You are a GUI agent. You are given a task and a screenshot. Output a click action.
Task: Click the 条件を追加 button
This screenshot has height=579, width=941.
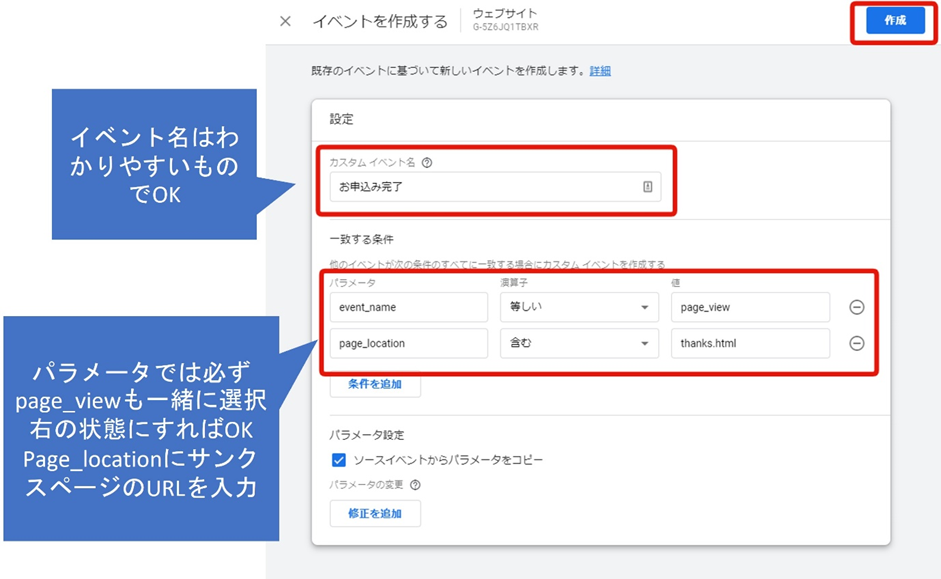coord(375,384)
